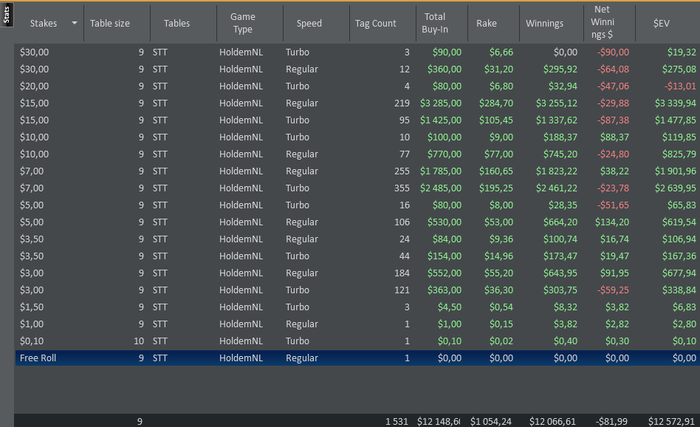
Task: Click the $19,32 $EV cell
Action: [x=682, y=52]
